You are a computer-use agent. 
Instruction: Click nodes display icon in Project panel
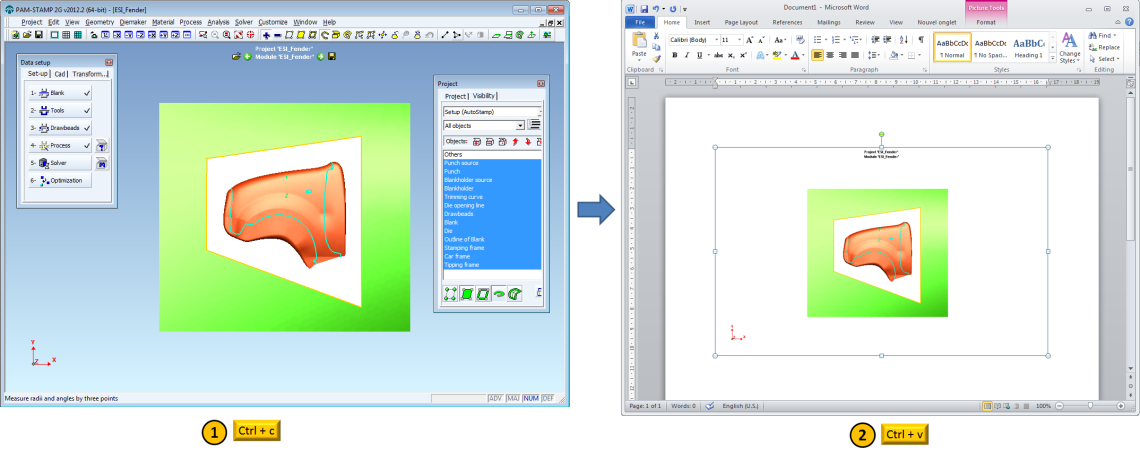pyautogui.click(x=449, y=294)
